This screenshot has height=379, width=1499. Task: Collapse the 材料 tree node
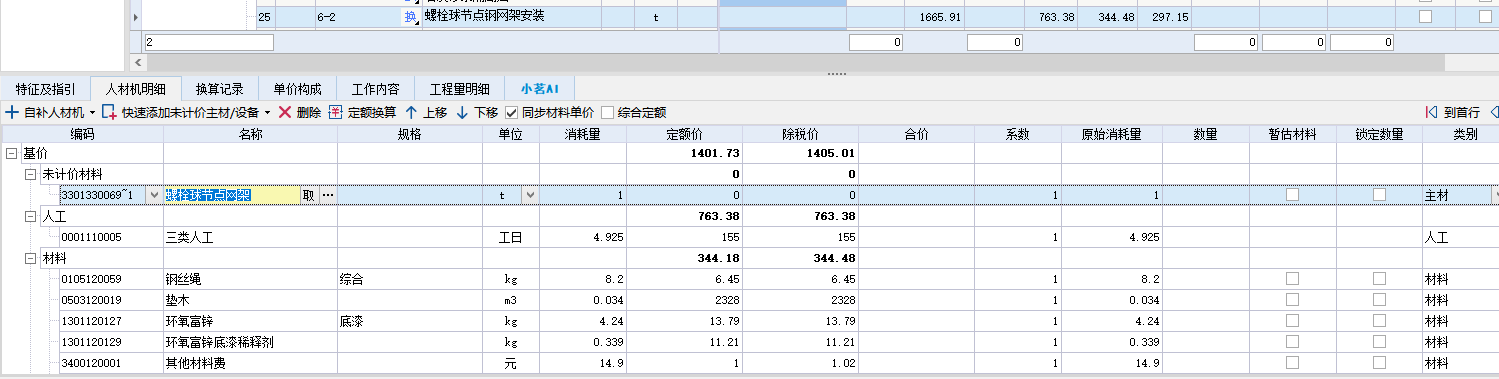[x=31, y=258]
